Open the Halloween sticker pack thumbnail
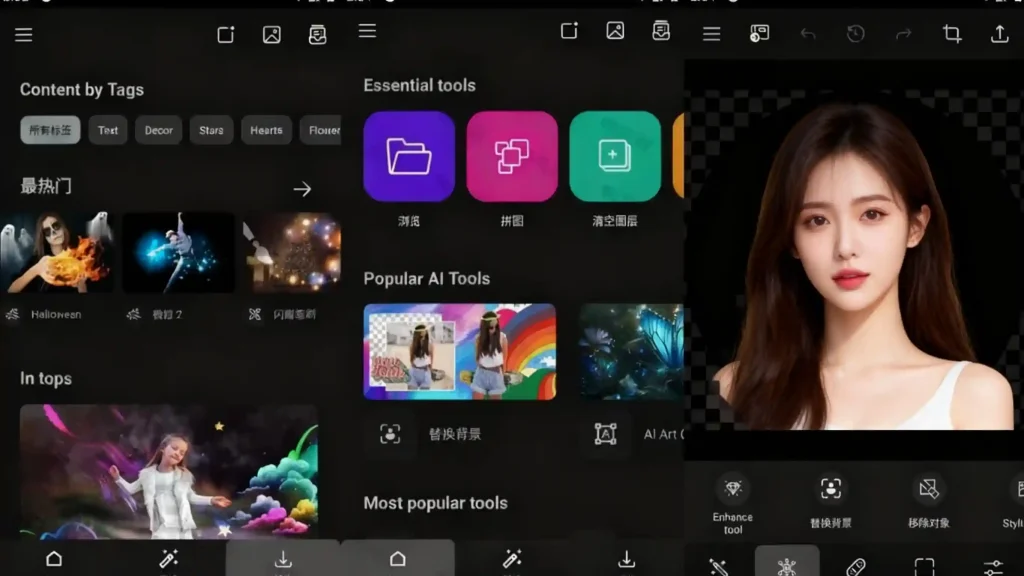The image size is (1024, 576). pyautogui.click(x=57, y=253)
